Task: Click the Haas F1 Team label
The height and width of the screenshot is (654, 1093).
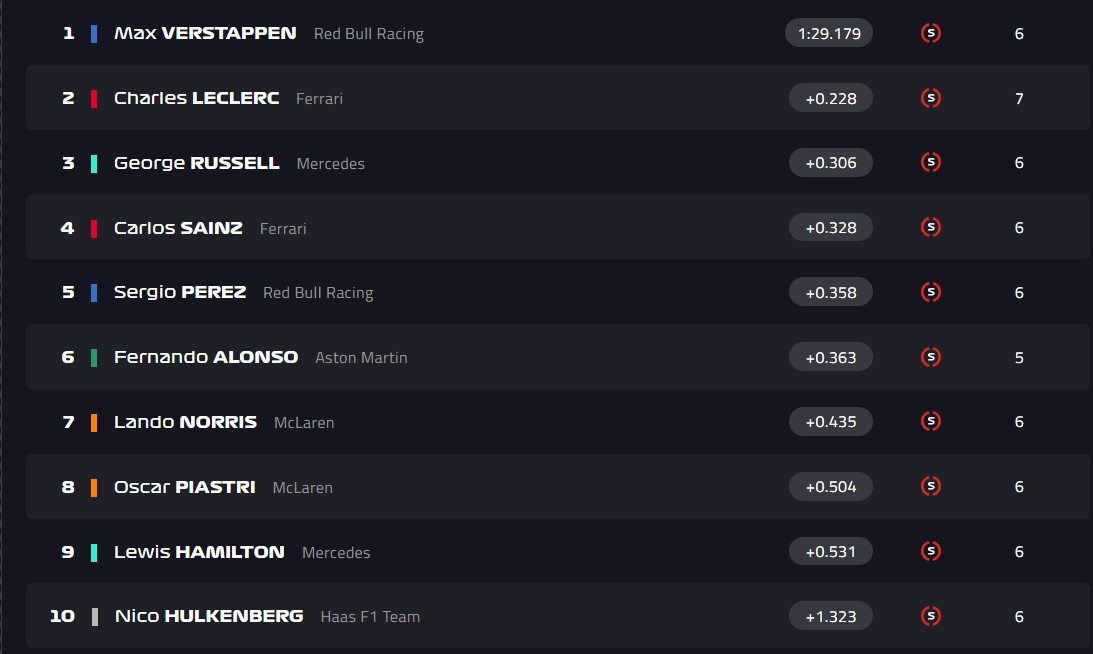Action: tap(370, 617)
